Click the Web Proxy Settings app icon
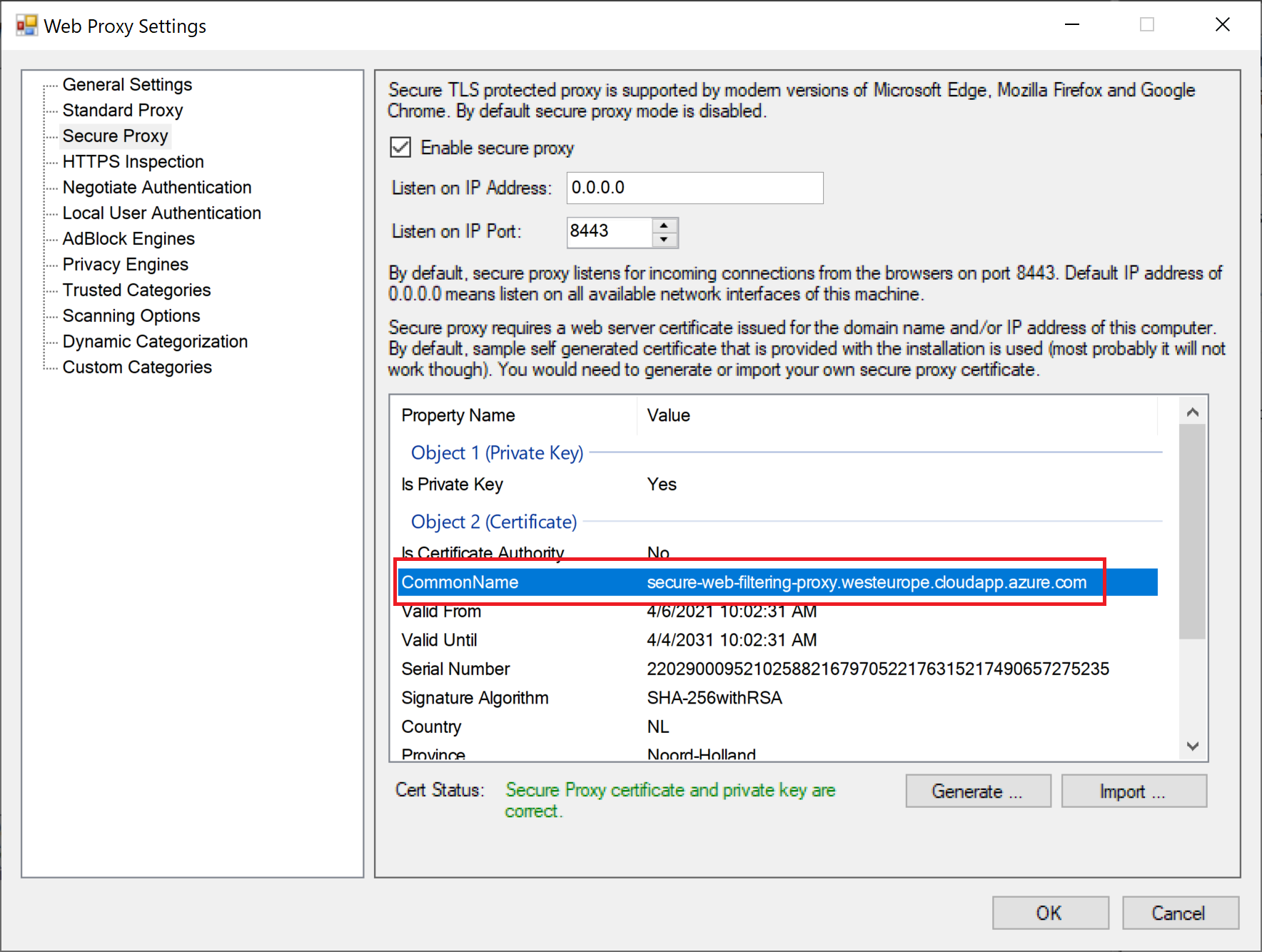Viewport: 1262px width, 952px height. coord(26,26)
